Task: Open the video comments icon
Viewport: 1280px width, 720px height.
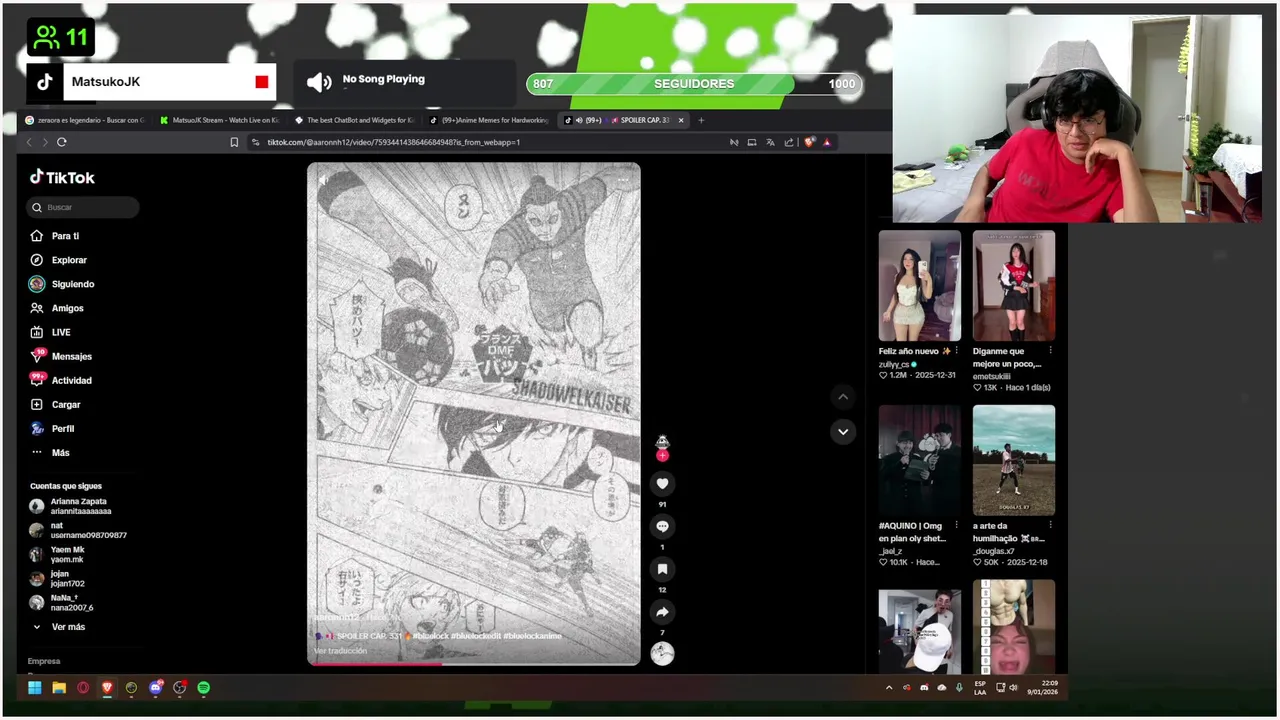Action: click(x=662, y=527)
